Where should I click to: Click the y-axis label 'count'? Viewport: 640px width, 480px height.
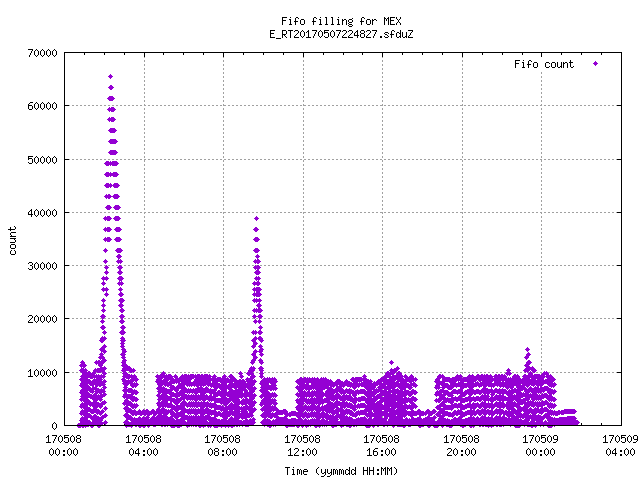click(x=12, y=241)
